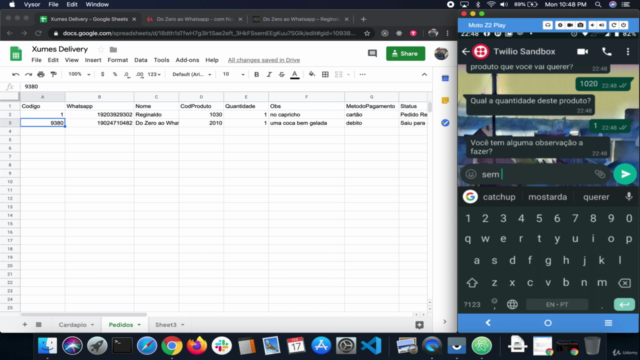Image resolution: width=640 pixels, height=360 pixels.
Task: Choose the mostarda keyboard suggestion
Action: coord(547,197)
